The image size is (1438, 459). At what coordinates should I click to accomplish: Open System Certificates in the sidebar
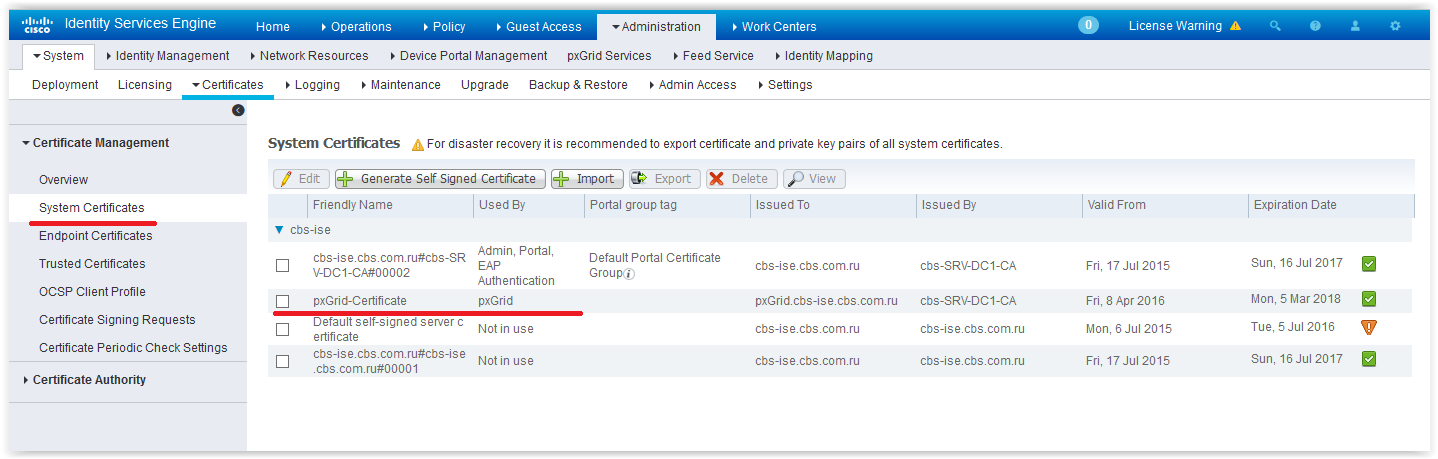[92, 208]
